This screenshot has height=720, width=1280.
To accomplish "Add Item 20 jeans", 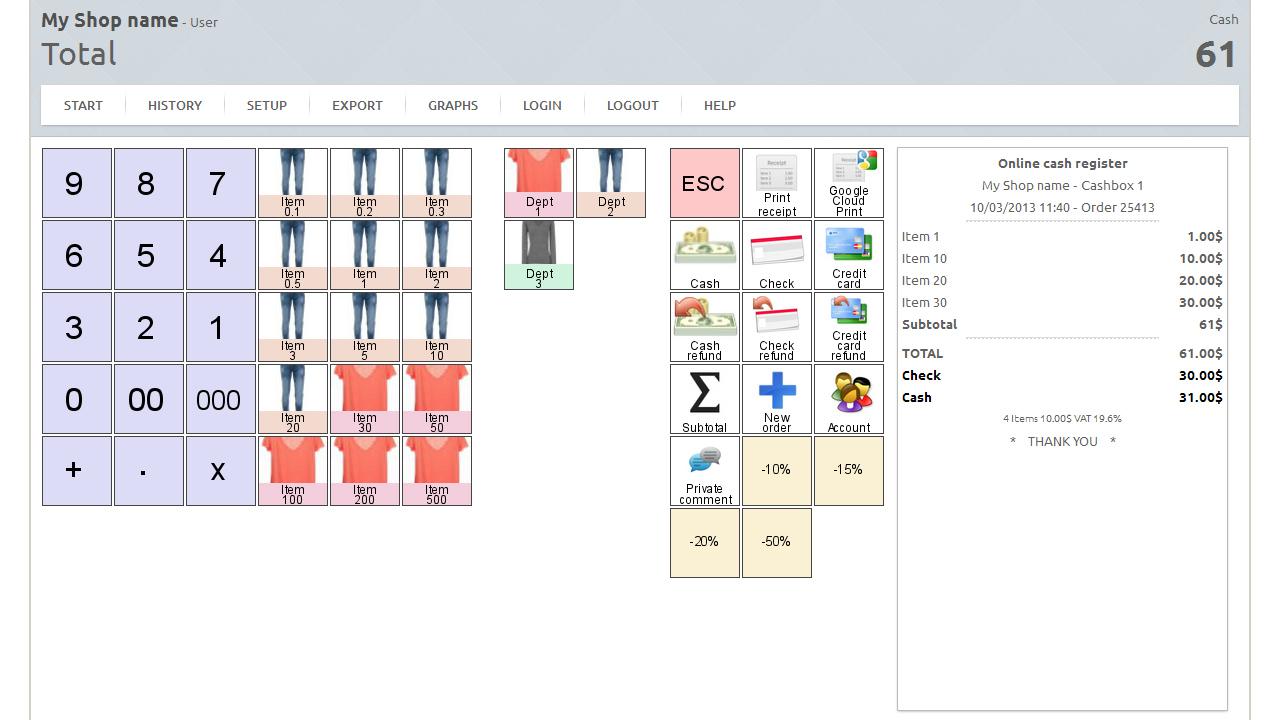I will coord(293,399).
